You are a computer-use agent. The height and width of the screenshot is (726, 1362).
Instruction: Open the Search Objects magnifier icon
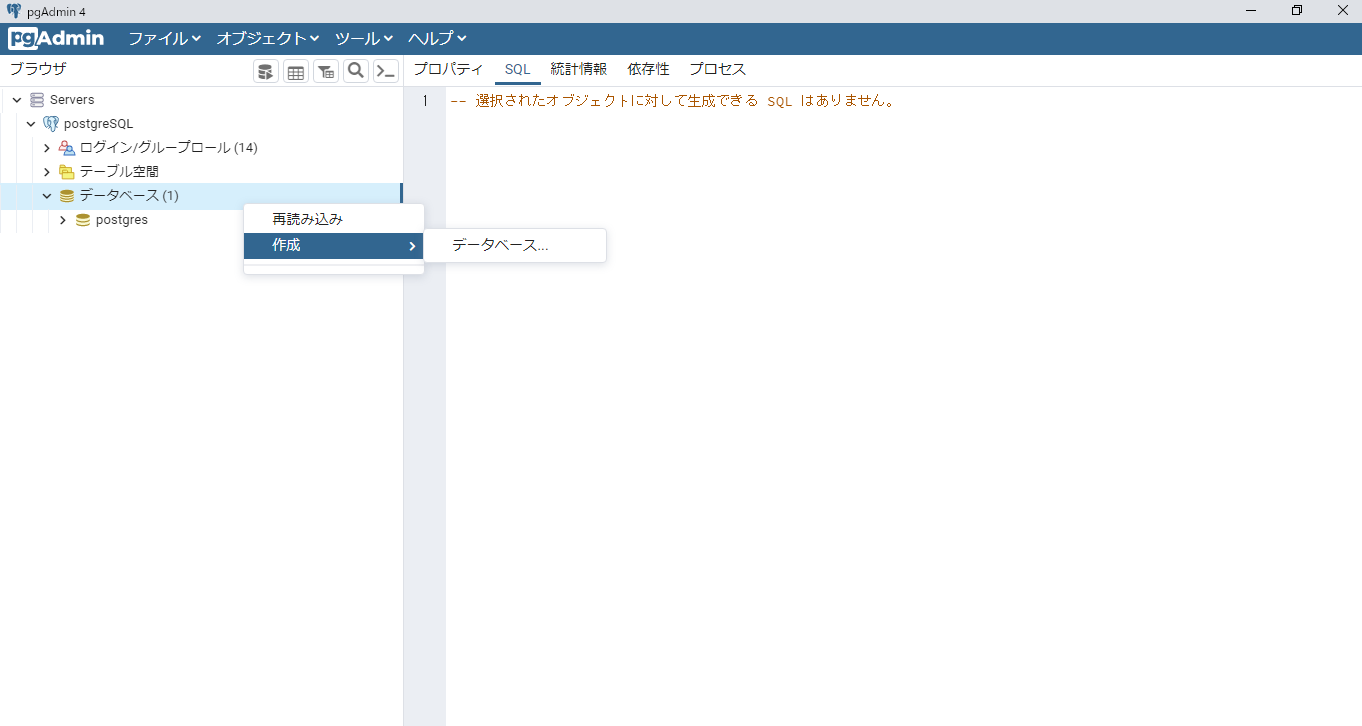click(x=356, y=71)
